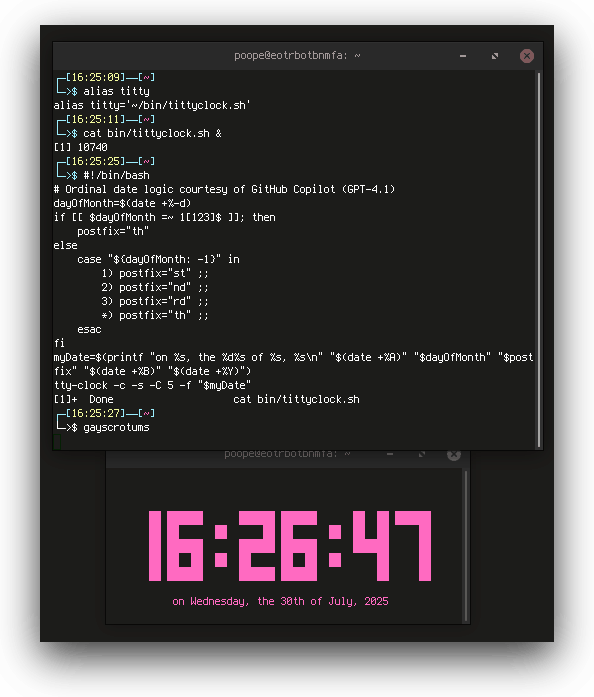The height and width of the screenshot is (697, 594).
Task: Click the clock window's vertical scrollbar
Action: (x=466, y=546)
